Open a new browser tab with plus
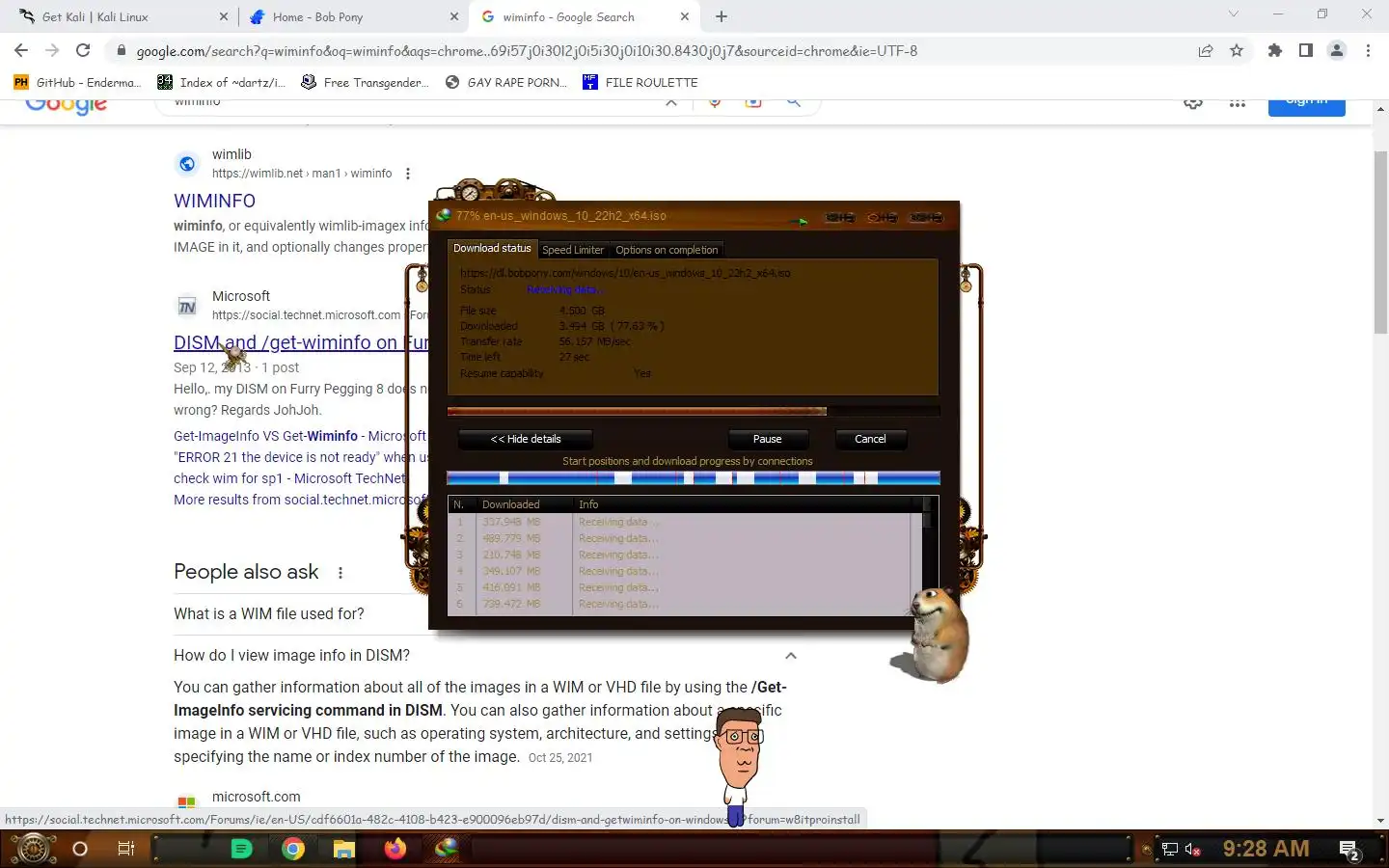This screenshot has height=868, width=1389. [722, 16]
